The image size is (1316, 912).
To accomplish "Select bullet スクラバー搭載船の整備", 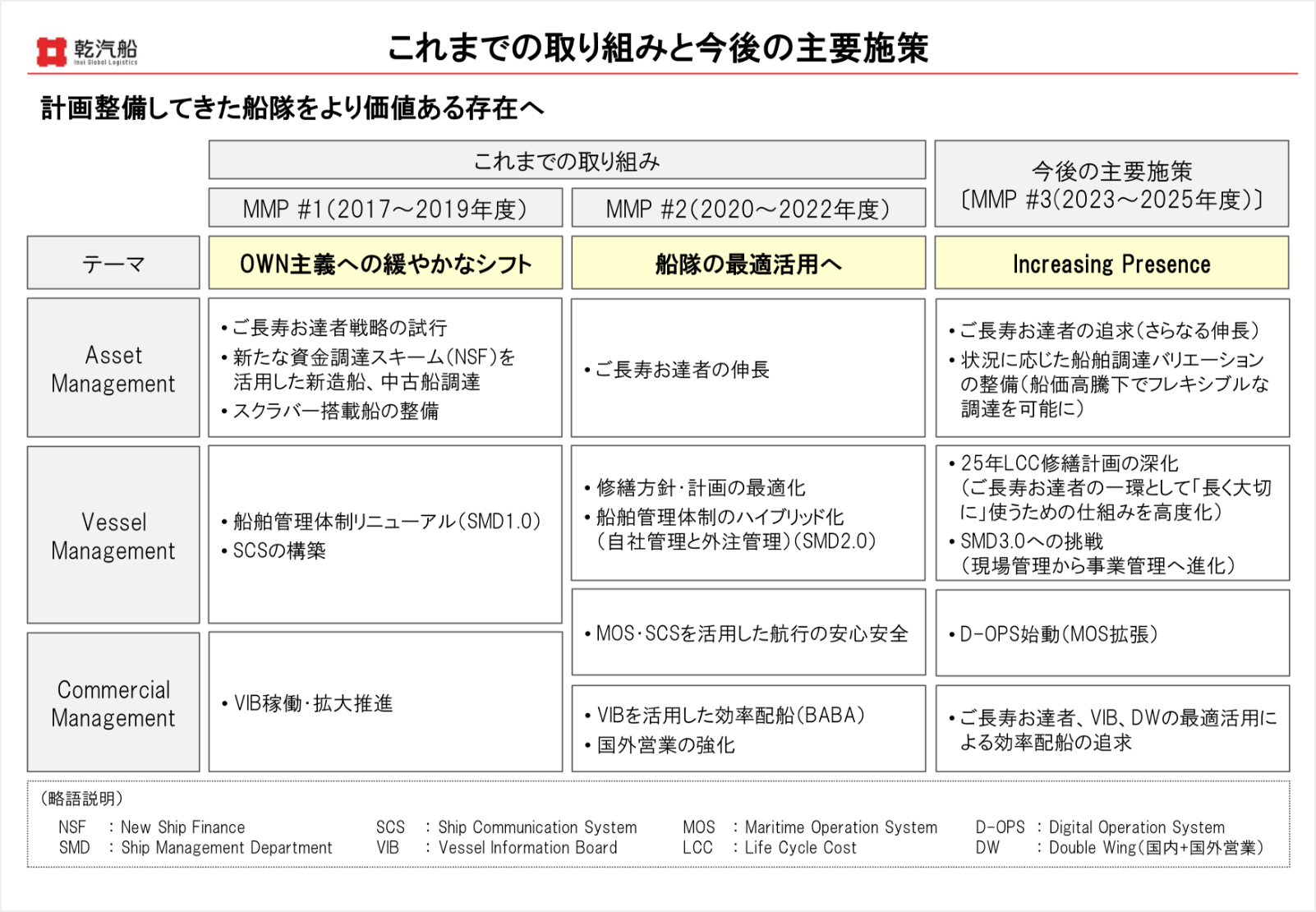I will click(330, 411).
